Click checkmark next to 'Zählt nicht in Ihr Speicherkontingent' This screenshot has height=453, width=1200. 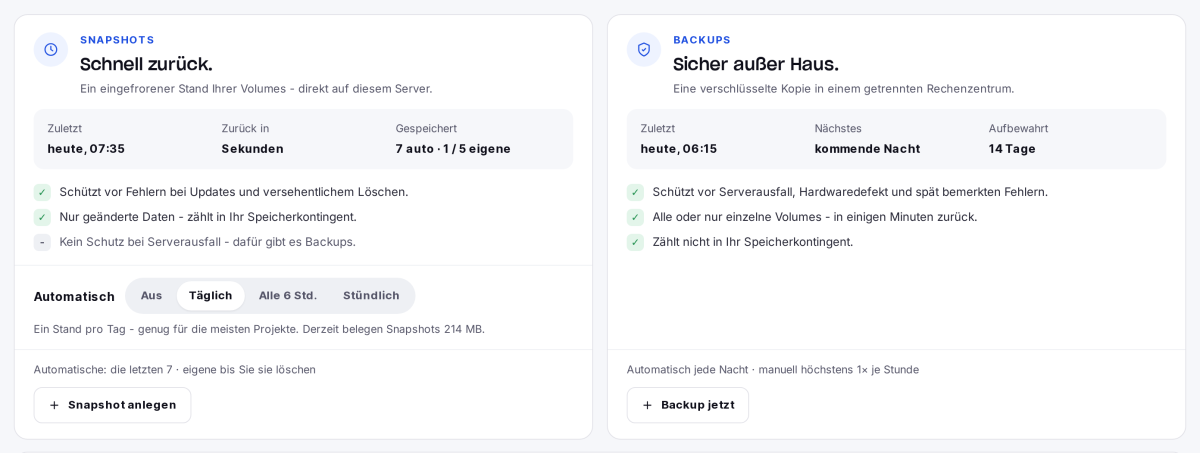click(635, 242)
